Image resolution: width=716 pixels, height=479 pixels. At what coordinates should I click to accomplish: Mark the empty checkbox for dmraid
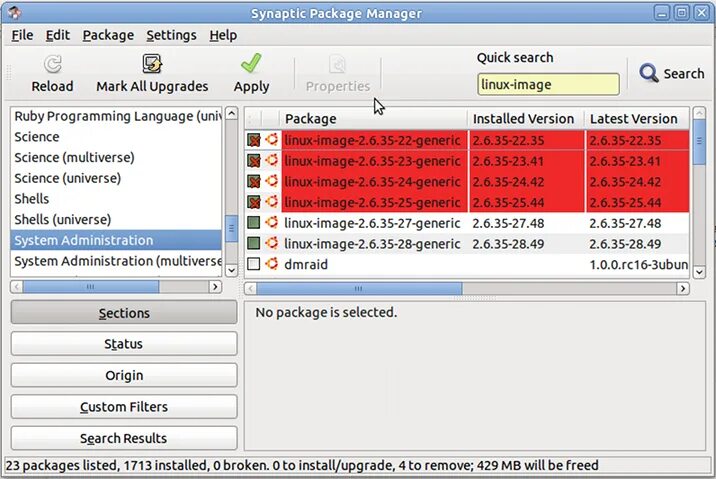(253, 264)
